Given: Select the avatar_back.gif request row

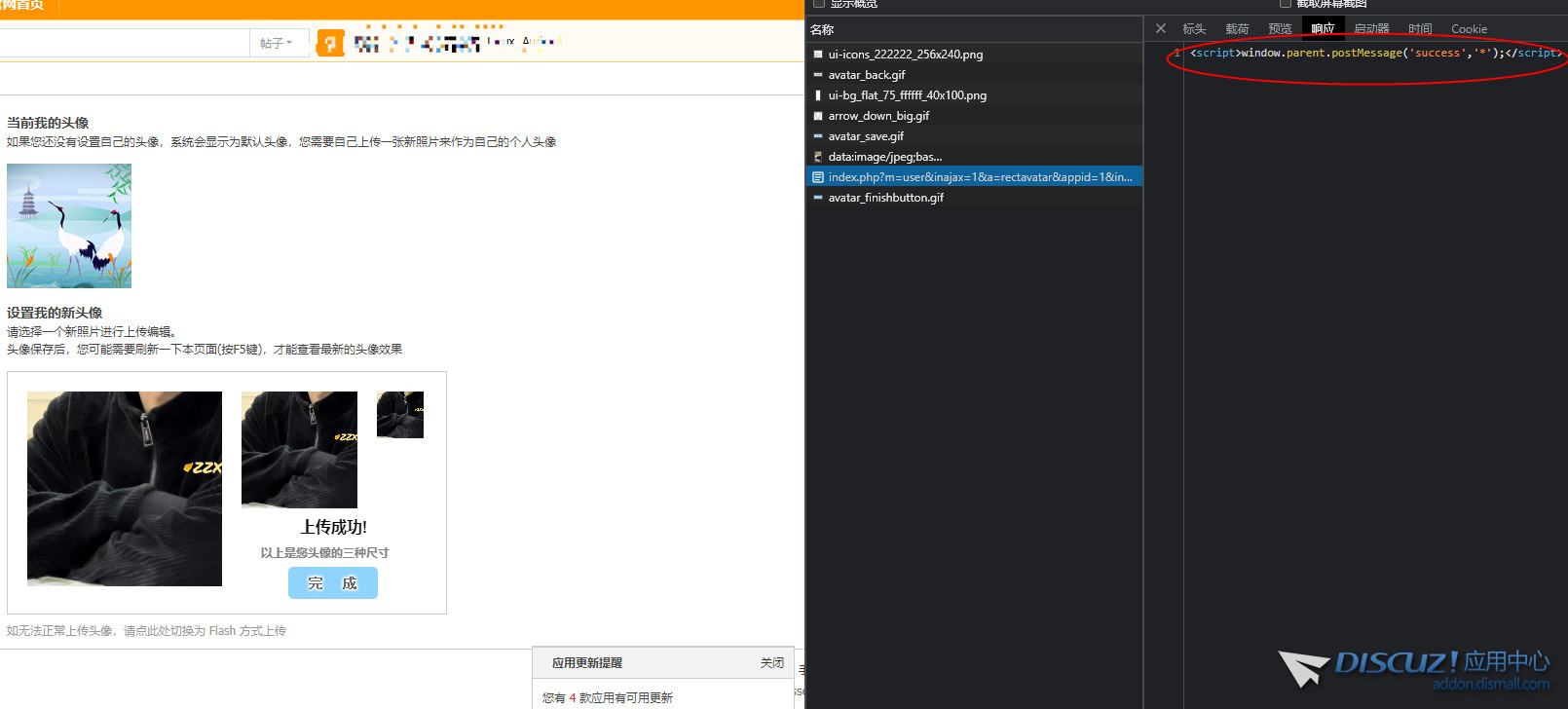Looking at the screenshot, I should (974, 75).
